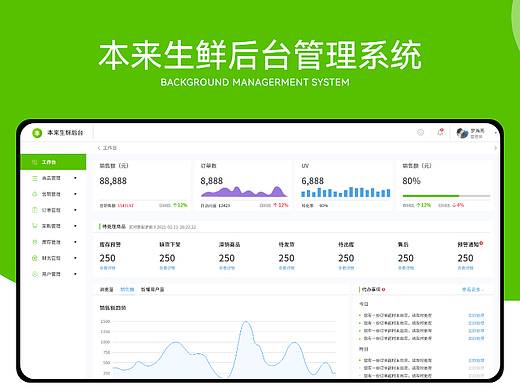Click the 1500 y-axis label on chart
The width and height of the screenshot is (520, 390).
105,321
